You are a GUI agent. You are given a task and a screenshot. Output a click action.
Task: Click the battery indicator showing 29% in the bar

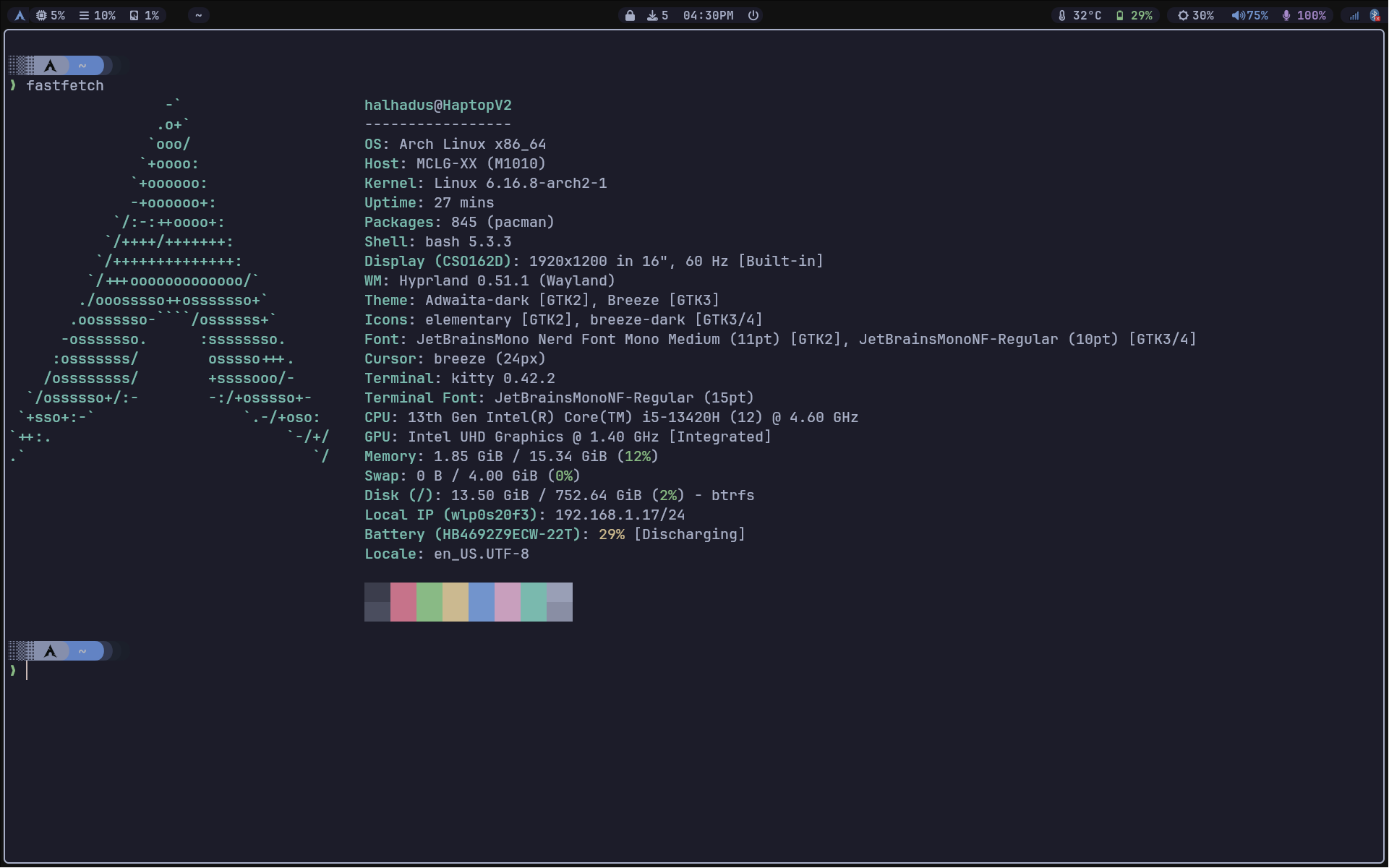click(x=1134, y=15)
